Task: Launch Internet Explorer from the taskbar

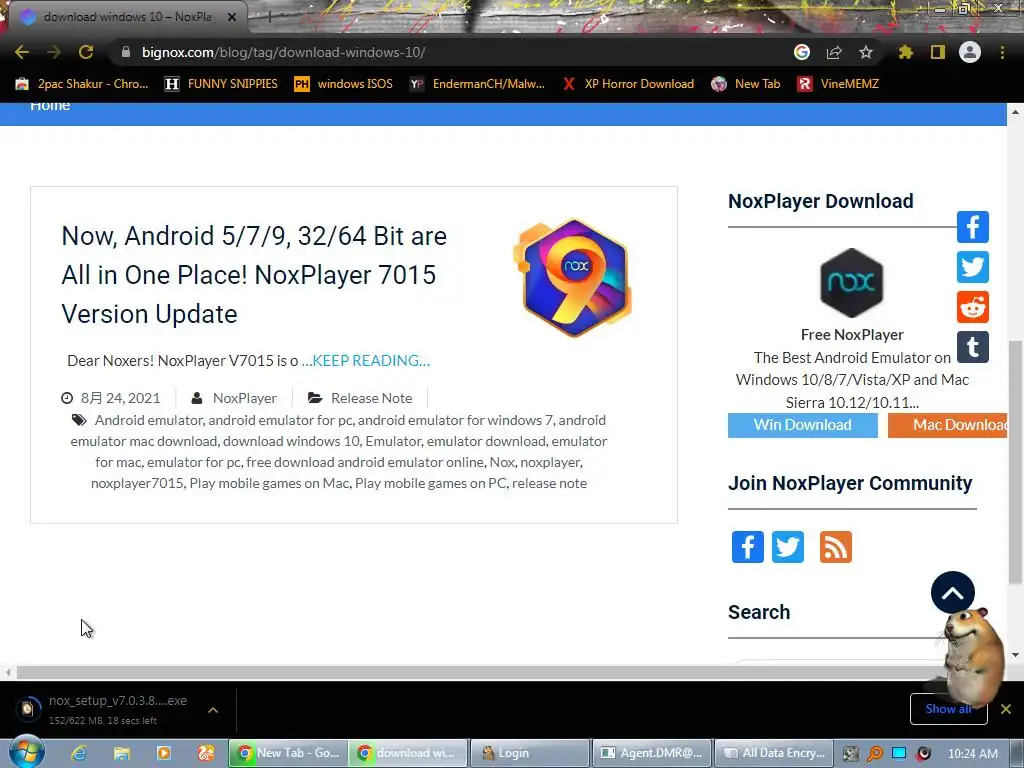Action: 79,753
